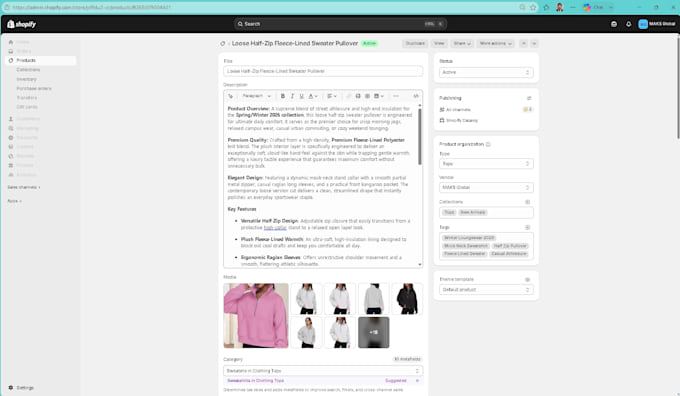
Task: Go to next product arrow
Action: pyautogui.click(x=534, y=43)
